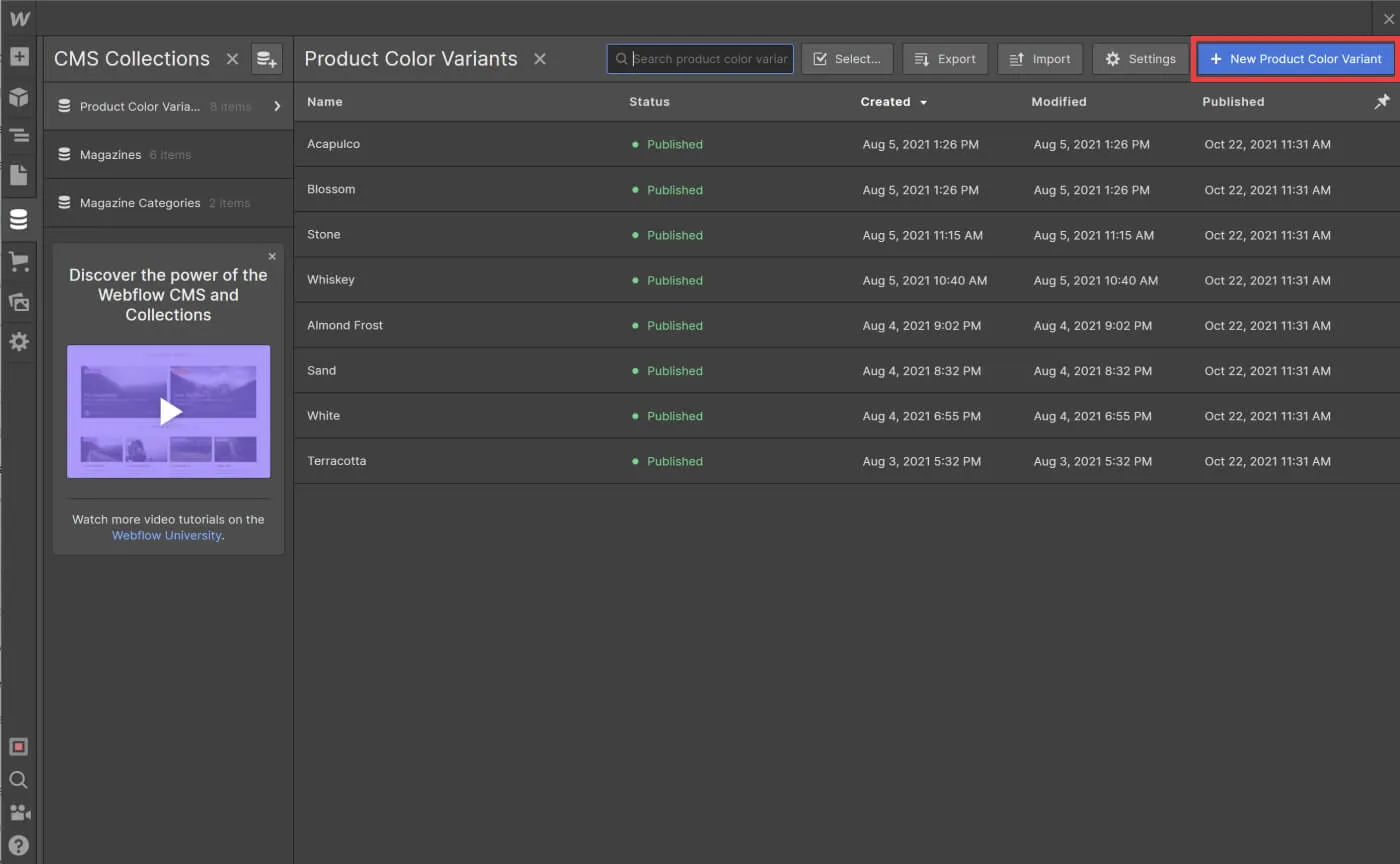Image resolution: width=1400 pixels, height=864 pixels.
Task: Click Published status in Acapulco row
Action: (668, 145)
